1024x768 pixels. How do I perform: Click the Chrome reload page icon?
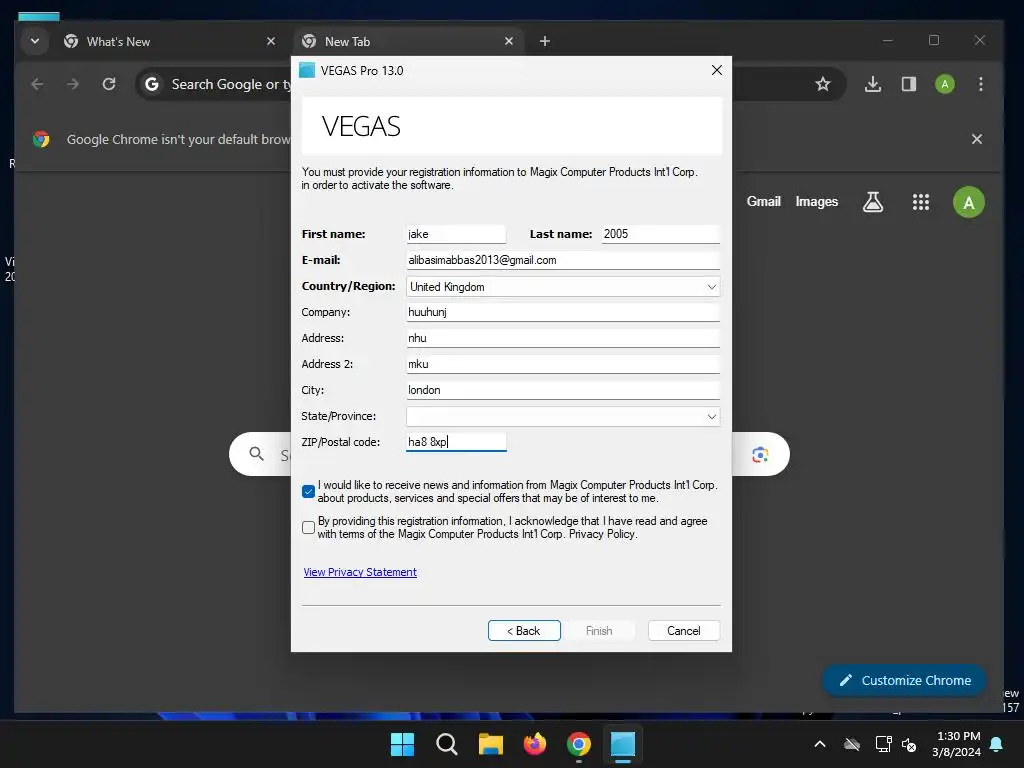click(109, 84)
